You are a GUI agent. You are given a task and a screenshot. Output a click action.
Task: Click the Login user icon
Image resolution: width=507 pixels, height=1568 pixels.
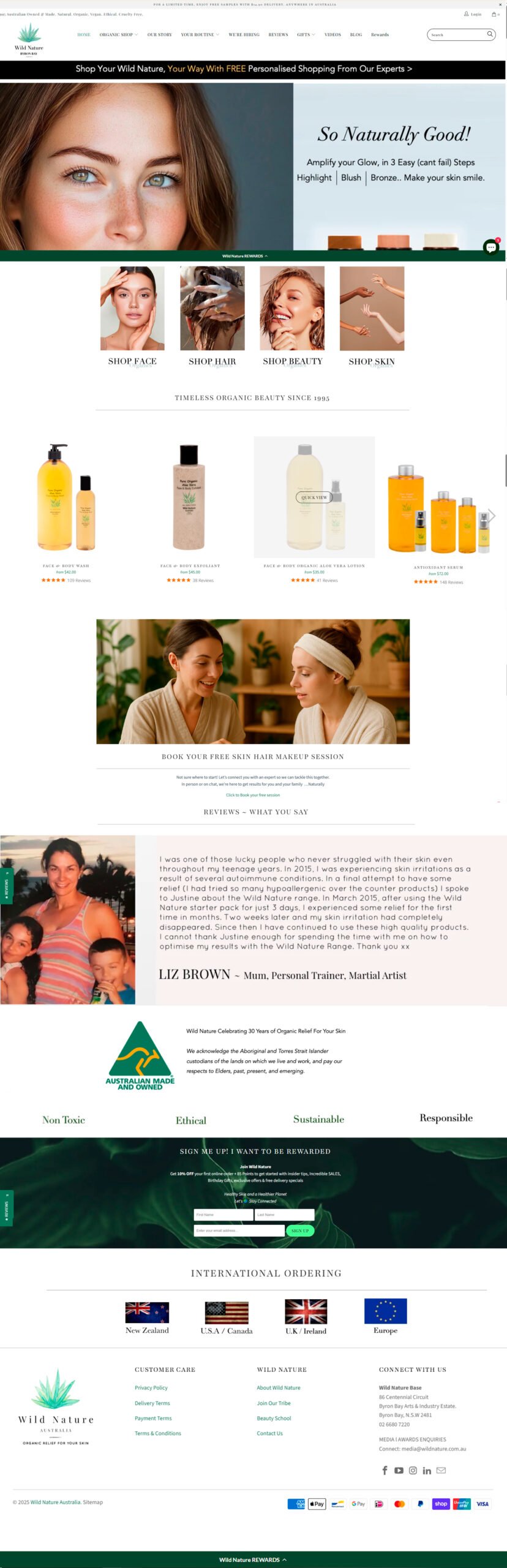click(467, 14)
